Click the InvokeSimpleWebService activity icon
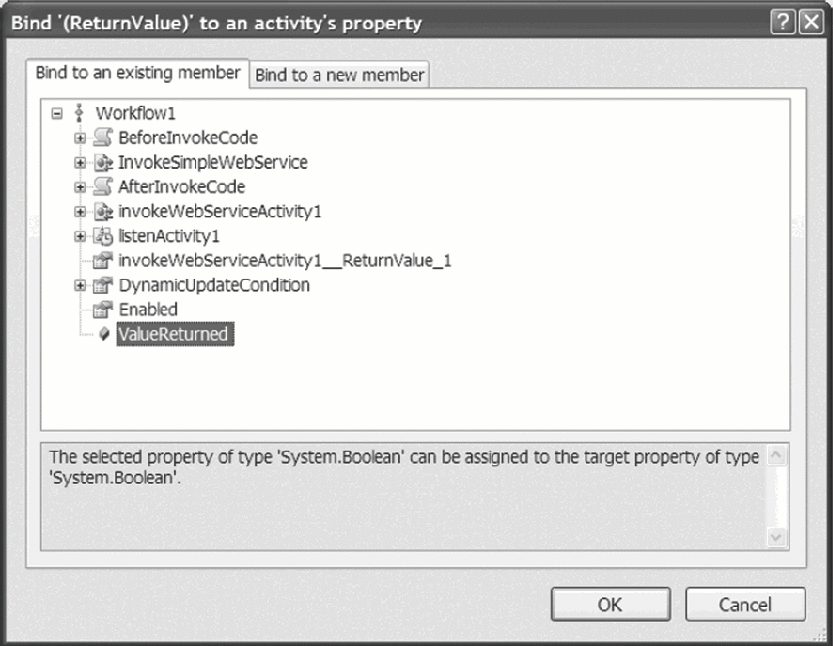The image size is (833, 646). (102, 162)
